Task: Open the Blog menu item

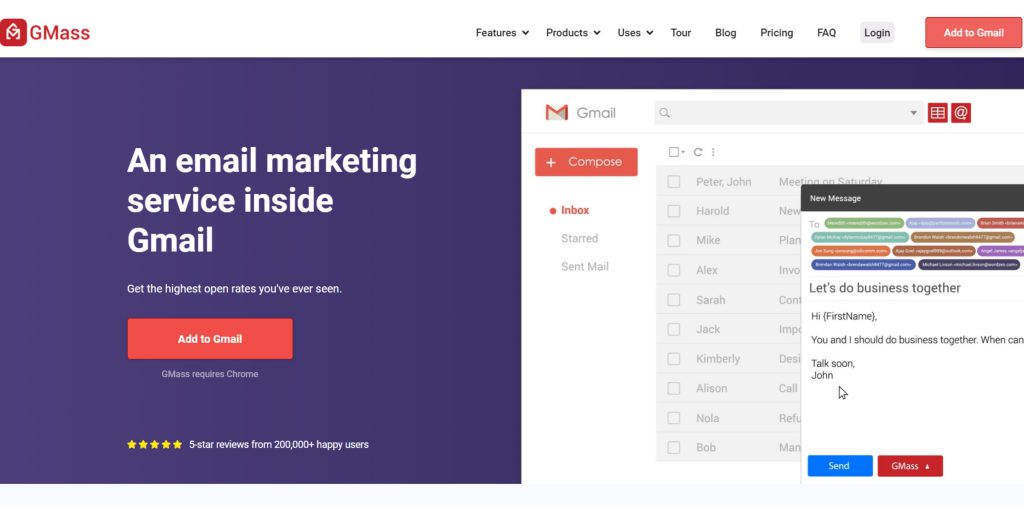Action: (x=726, y=33)
